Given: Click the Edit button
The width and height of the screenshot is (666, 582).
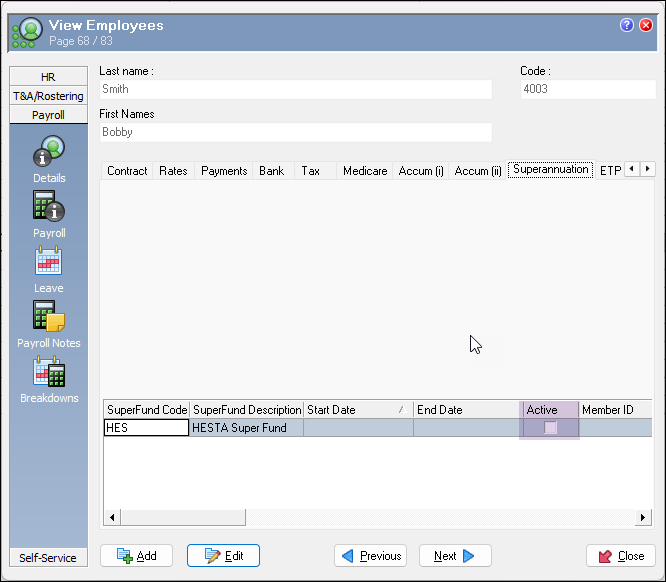Looking at the screenshot, I should coord(223,556).
